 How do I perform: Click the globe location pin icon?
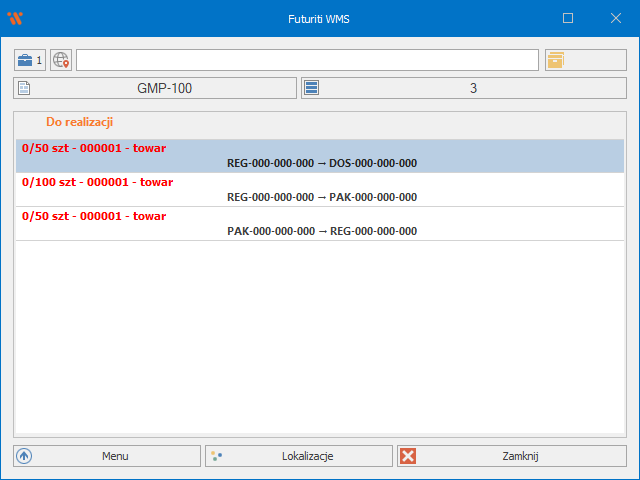(x=62, y=60)
